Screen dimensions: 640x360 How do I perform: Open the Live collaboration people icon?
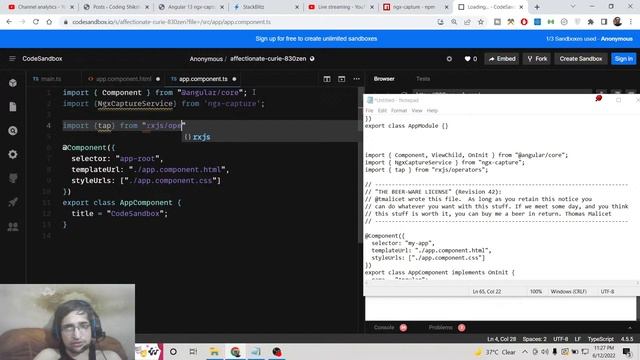tap(13, 226)
